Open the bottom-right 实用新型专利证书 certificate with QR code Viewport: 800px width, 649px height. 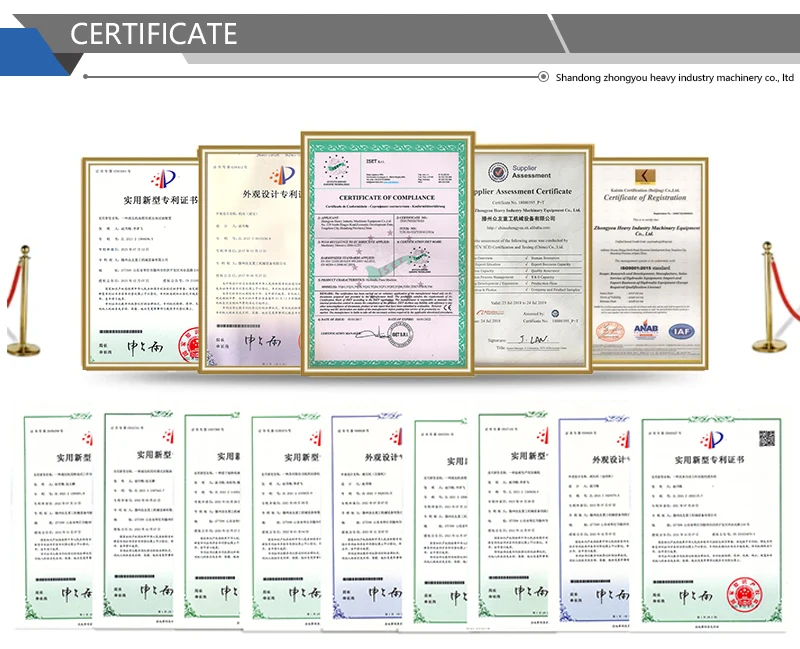(711, 519)
